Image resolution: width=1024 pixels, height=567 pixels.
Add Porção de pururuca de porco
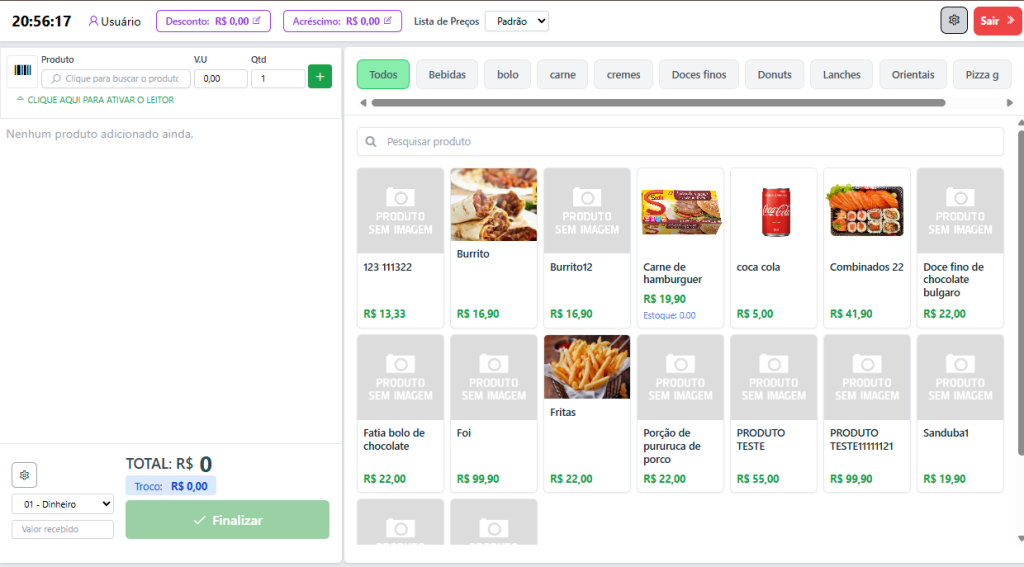680,413
